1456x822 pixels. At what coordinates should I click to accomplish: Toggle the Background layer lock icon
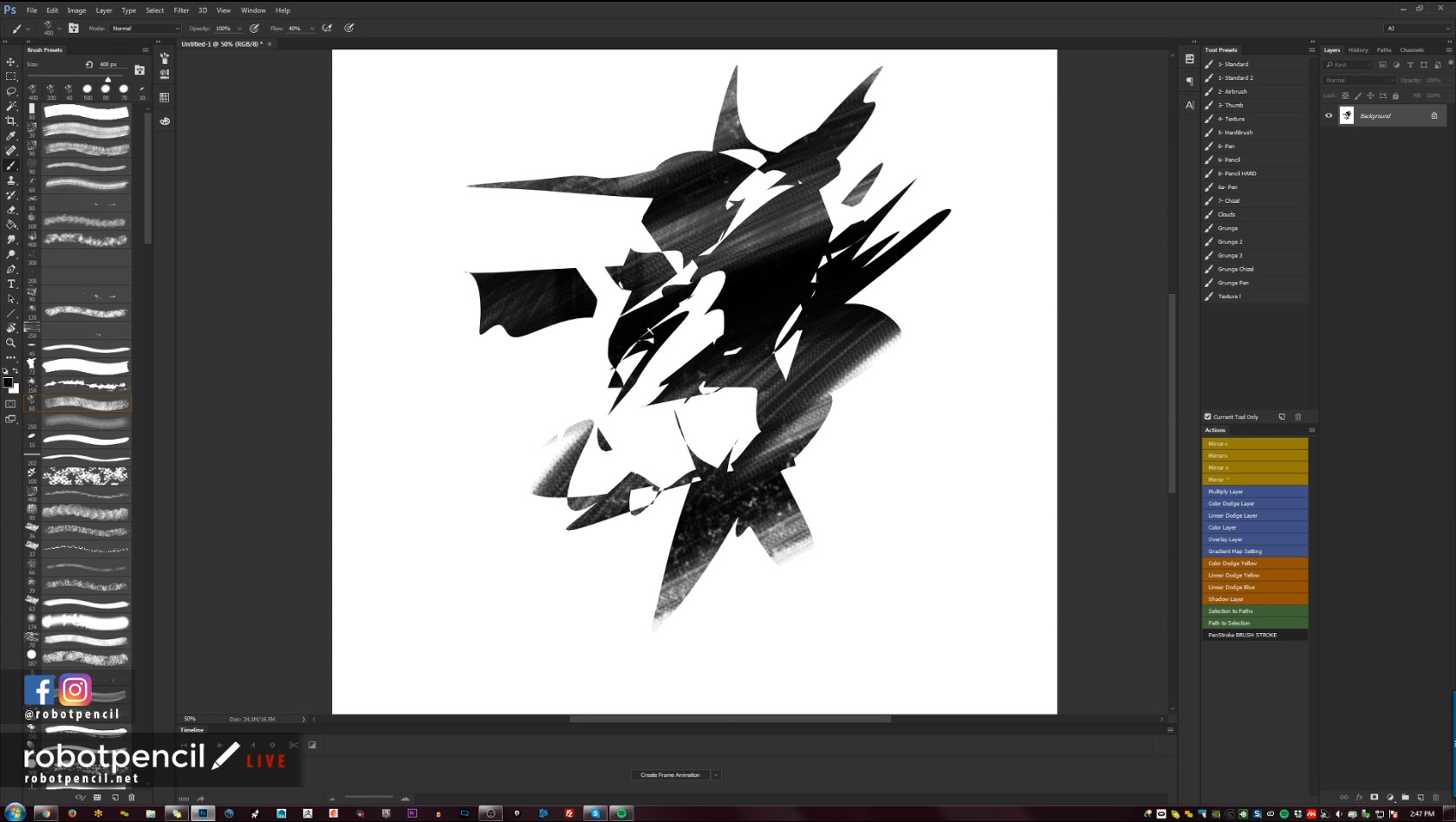tap(1434, 115)
